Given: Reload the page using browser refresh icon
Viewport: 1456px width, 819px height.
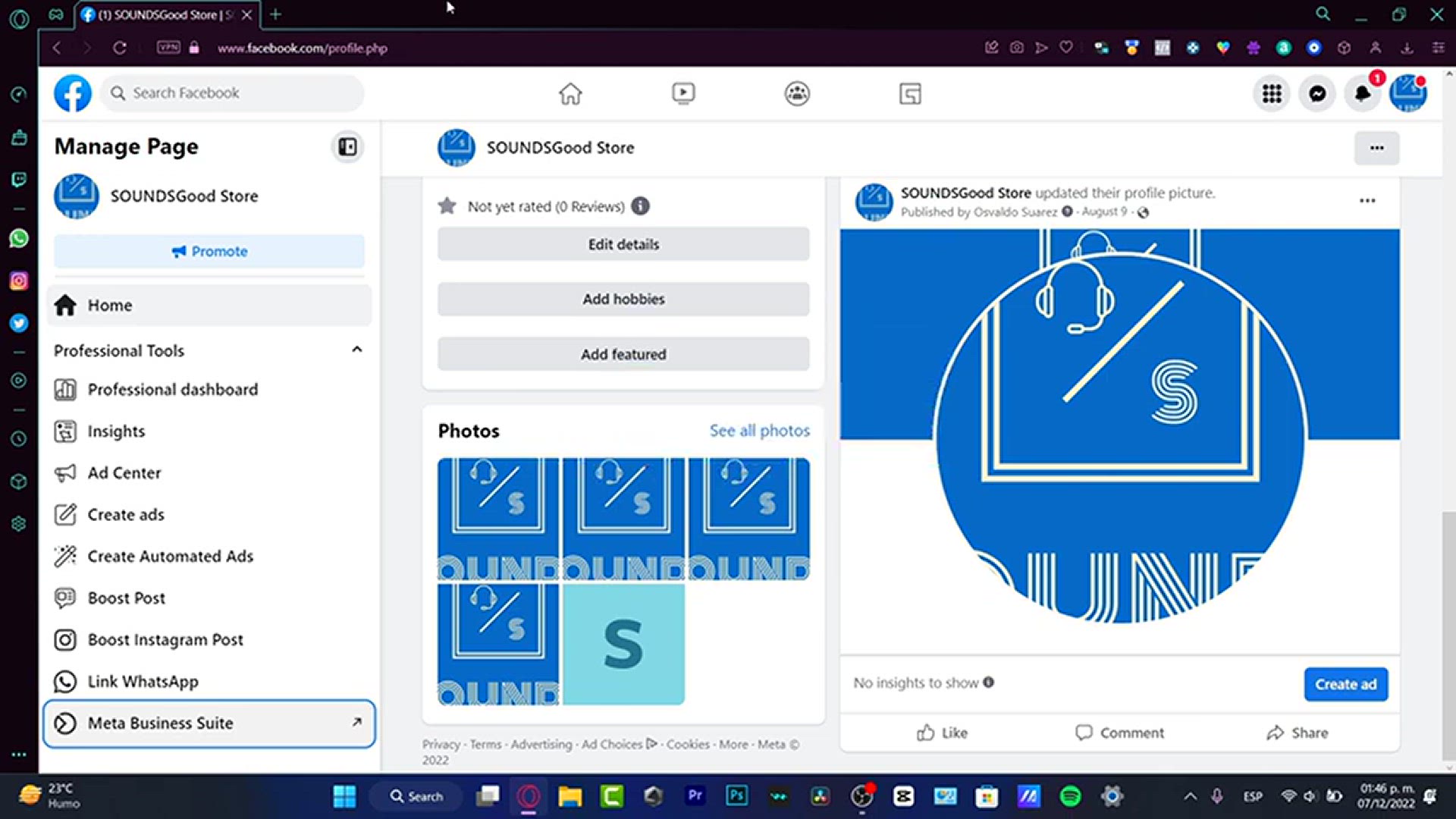Looking at the screenshot, I should pyautogui.click(x=119, y=48).
